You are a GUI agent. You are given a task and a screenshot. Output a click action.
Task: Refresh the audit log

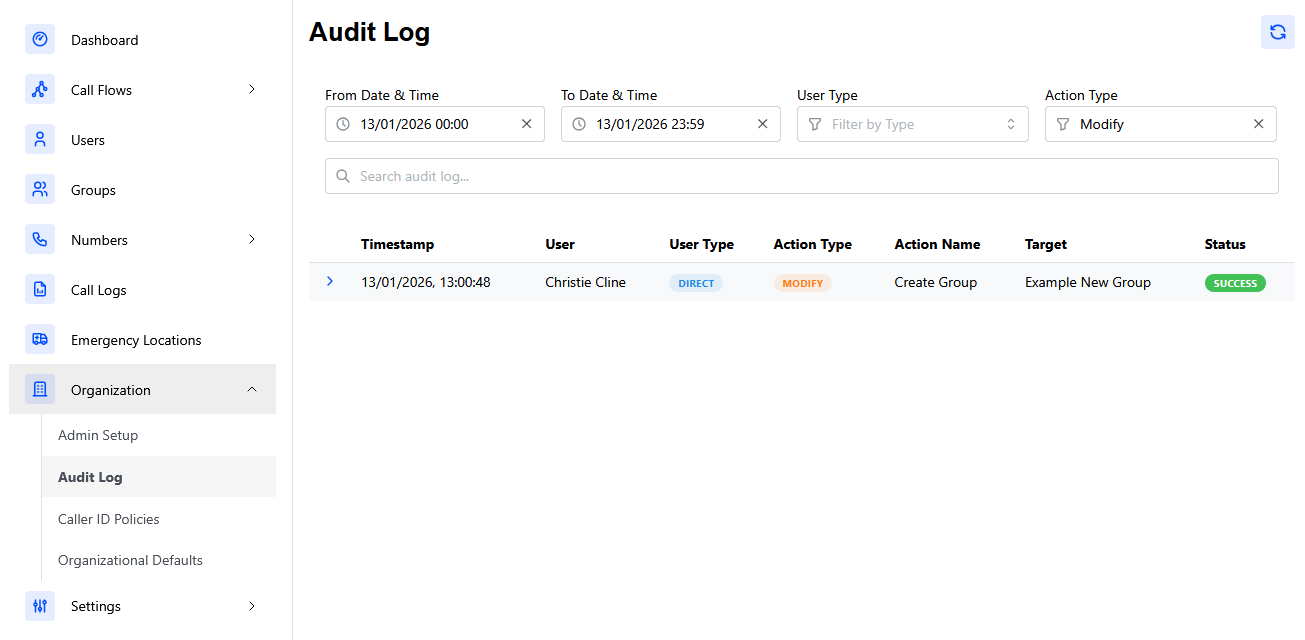point(1277,32)
